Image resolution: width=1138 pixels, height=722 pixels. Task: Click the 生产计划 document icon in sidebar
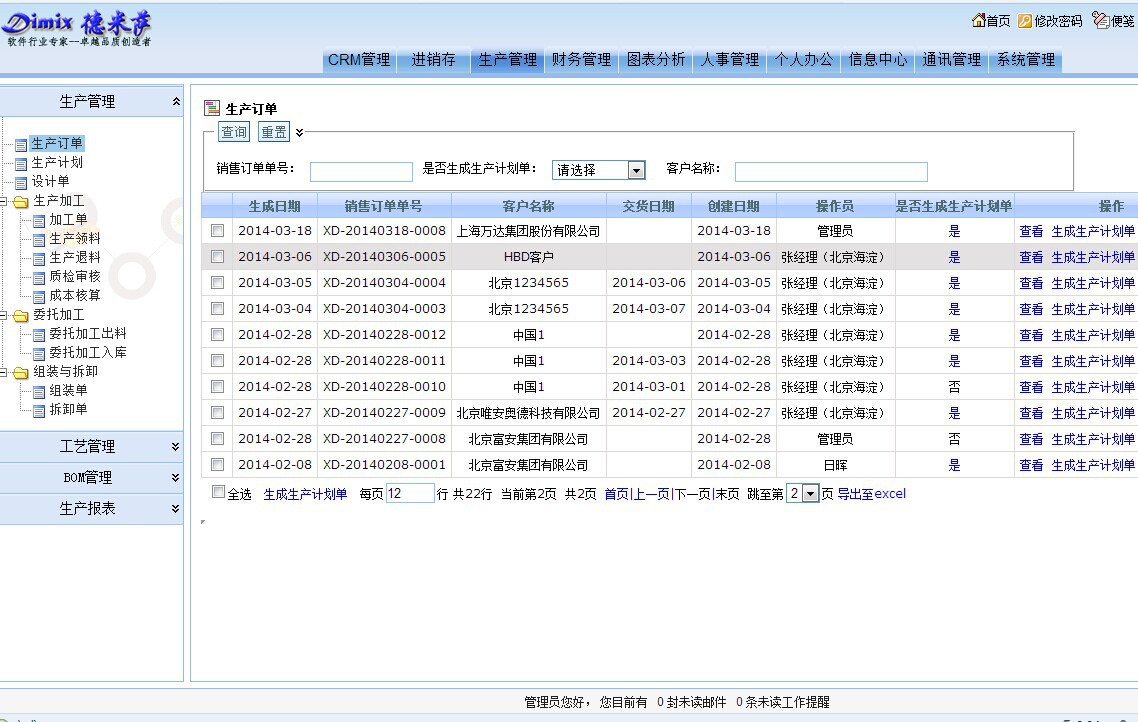(21, 163)
